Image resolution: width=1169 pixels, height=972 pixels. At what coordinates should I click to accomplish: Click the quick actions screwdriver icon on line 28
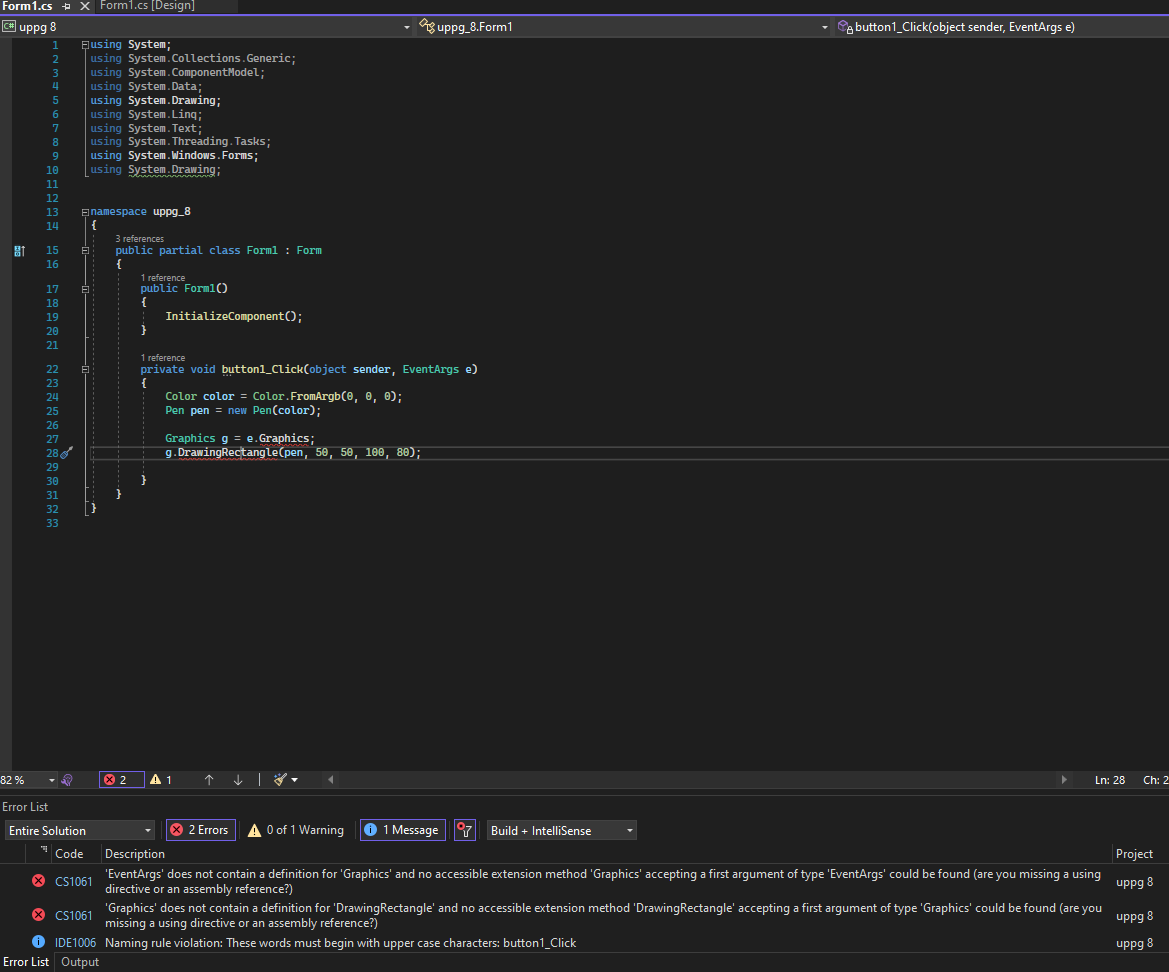click(x=67, y=453)
